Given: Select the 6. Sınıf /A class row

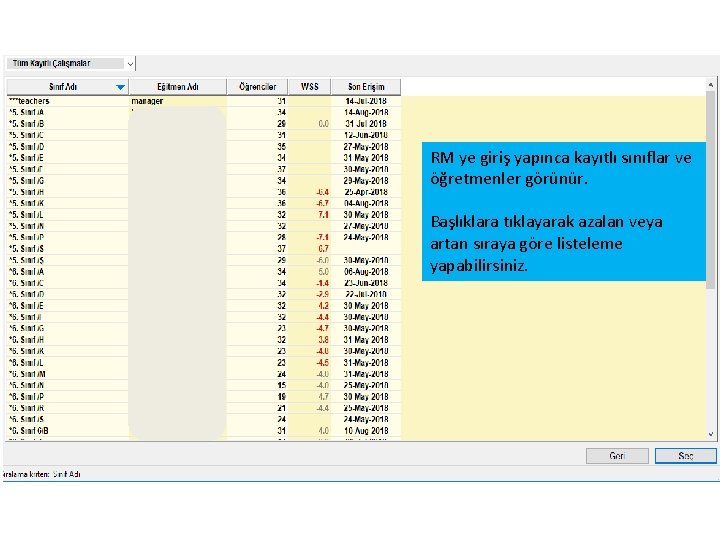Looking at the screenshot, I should [204, 271].
